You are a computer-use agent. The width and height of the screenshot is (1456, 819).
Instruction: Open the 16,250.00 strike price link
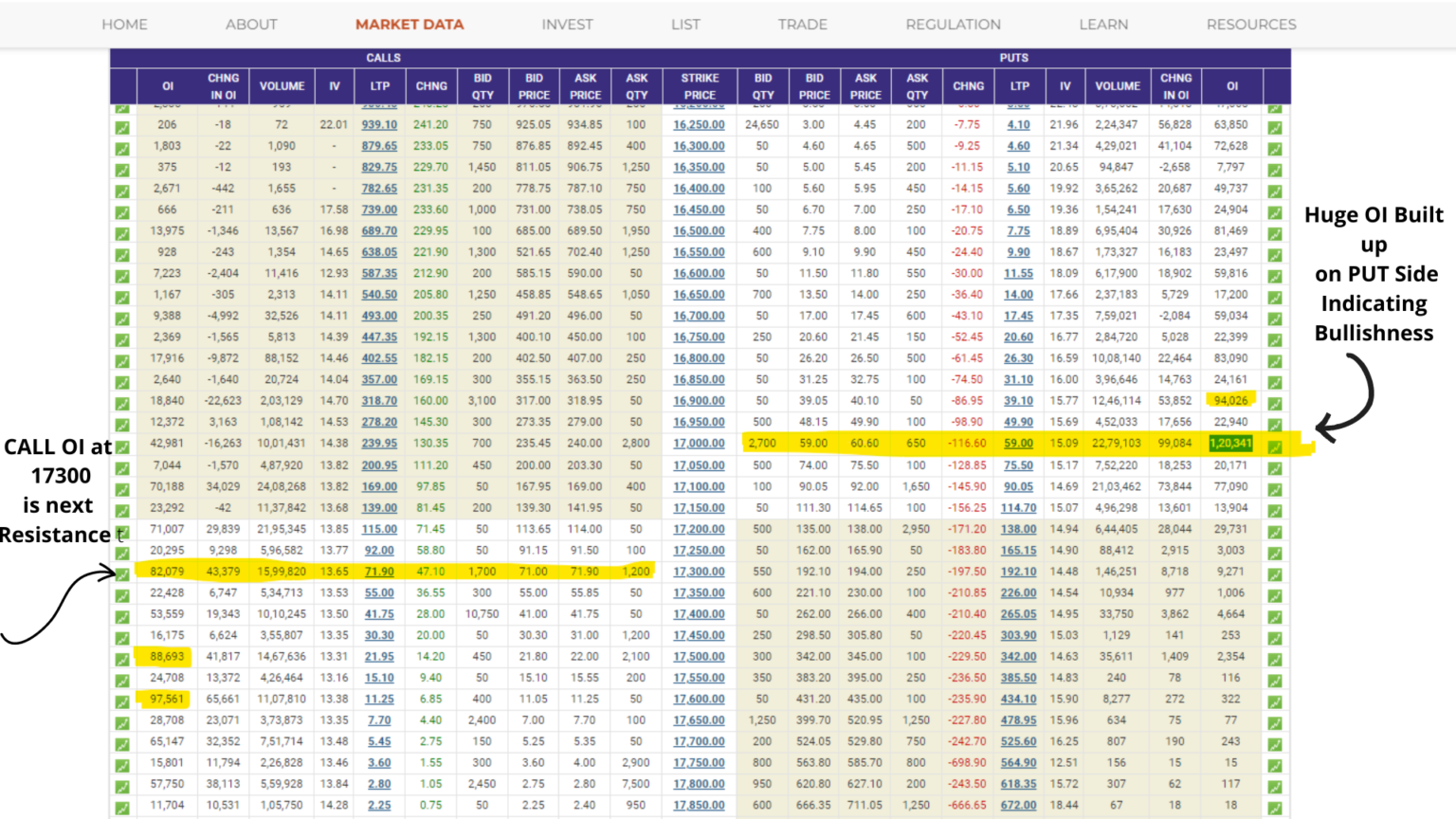[699, 125]
